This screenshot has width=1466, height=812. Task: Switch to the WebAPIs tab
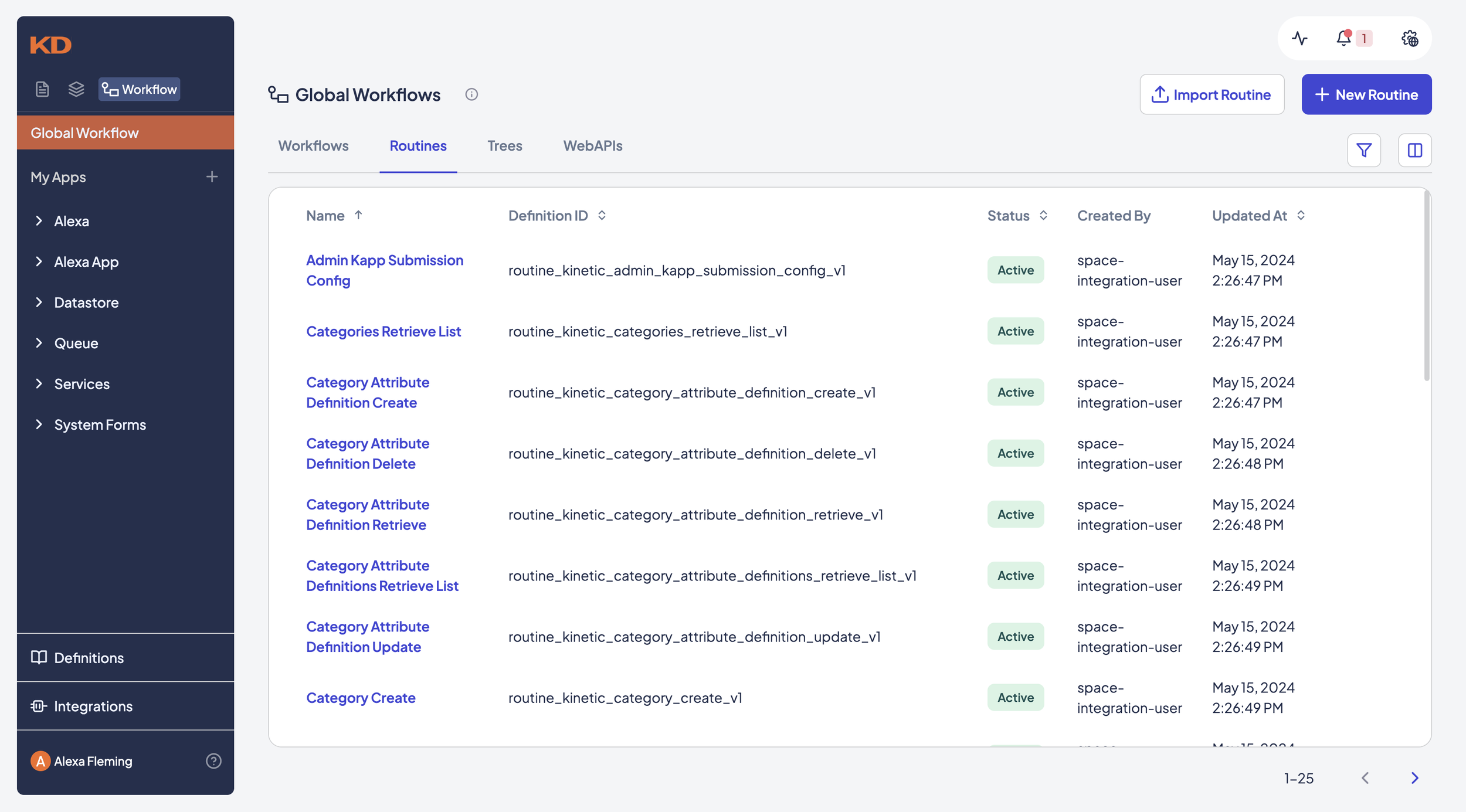coord(592,146)
